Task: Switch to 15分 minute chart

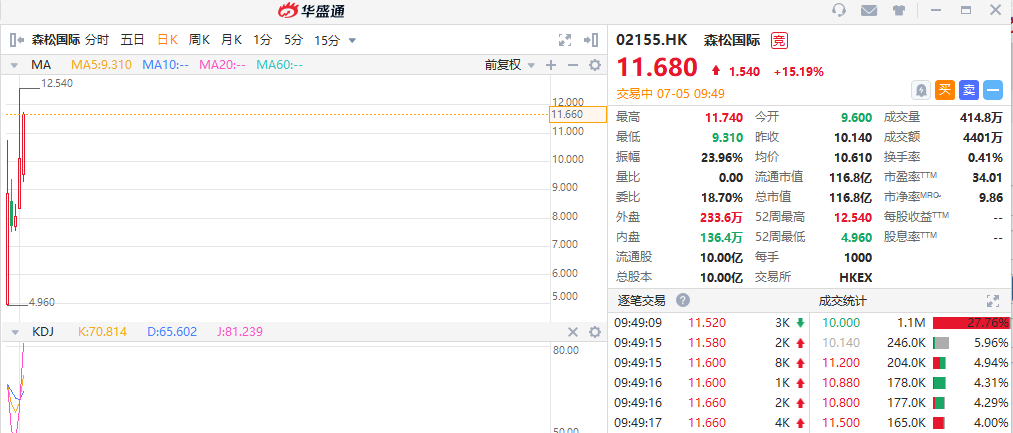Action: pos(327,40)
